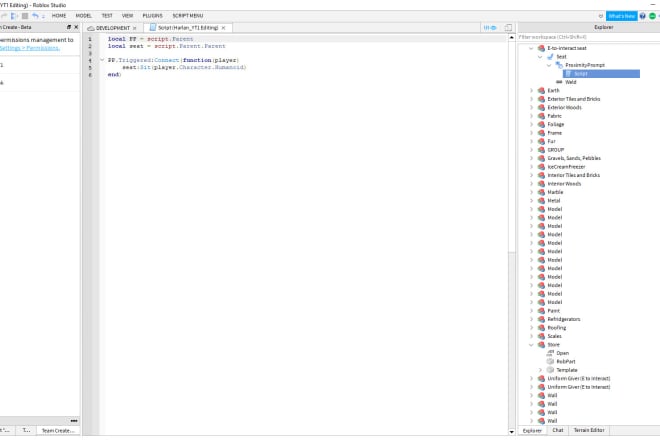The width and height of the screenshot is (660, 440).
Task: Expand the Earth folder
Action: point(531,91)
